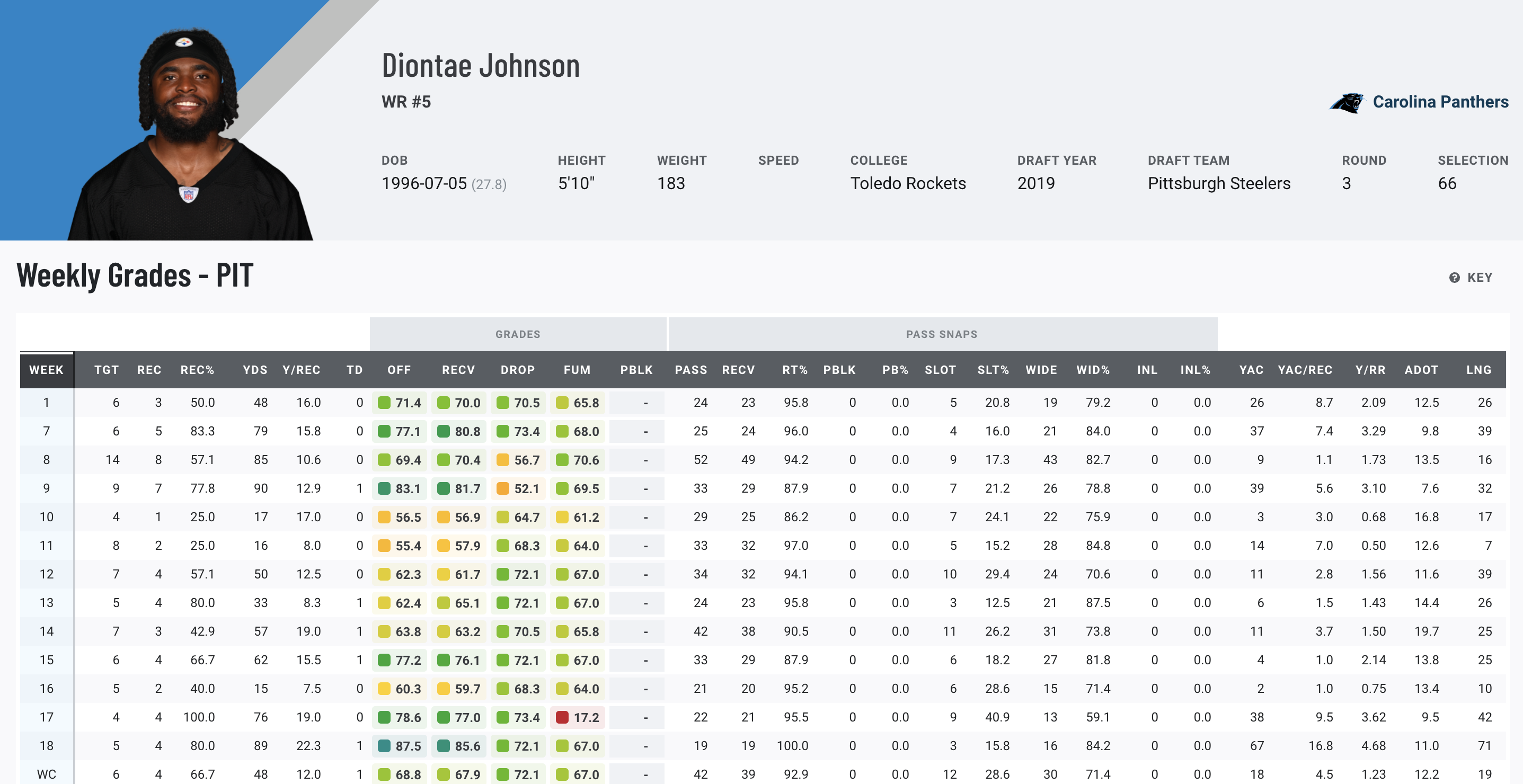The height and width of the screenshot is (784, 1523).
Task: Open the Carolina Panthers team link
Action: click(1440, 102)
